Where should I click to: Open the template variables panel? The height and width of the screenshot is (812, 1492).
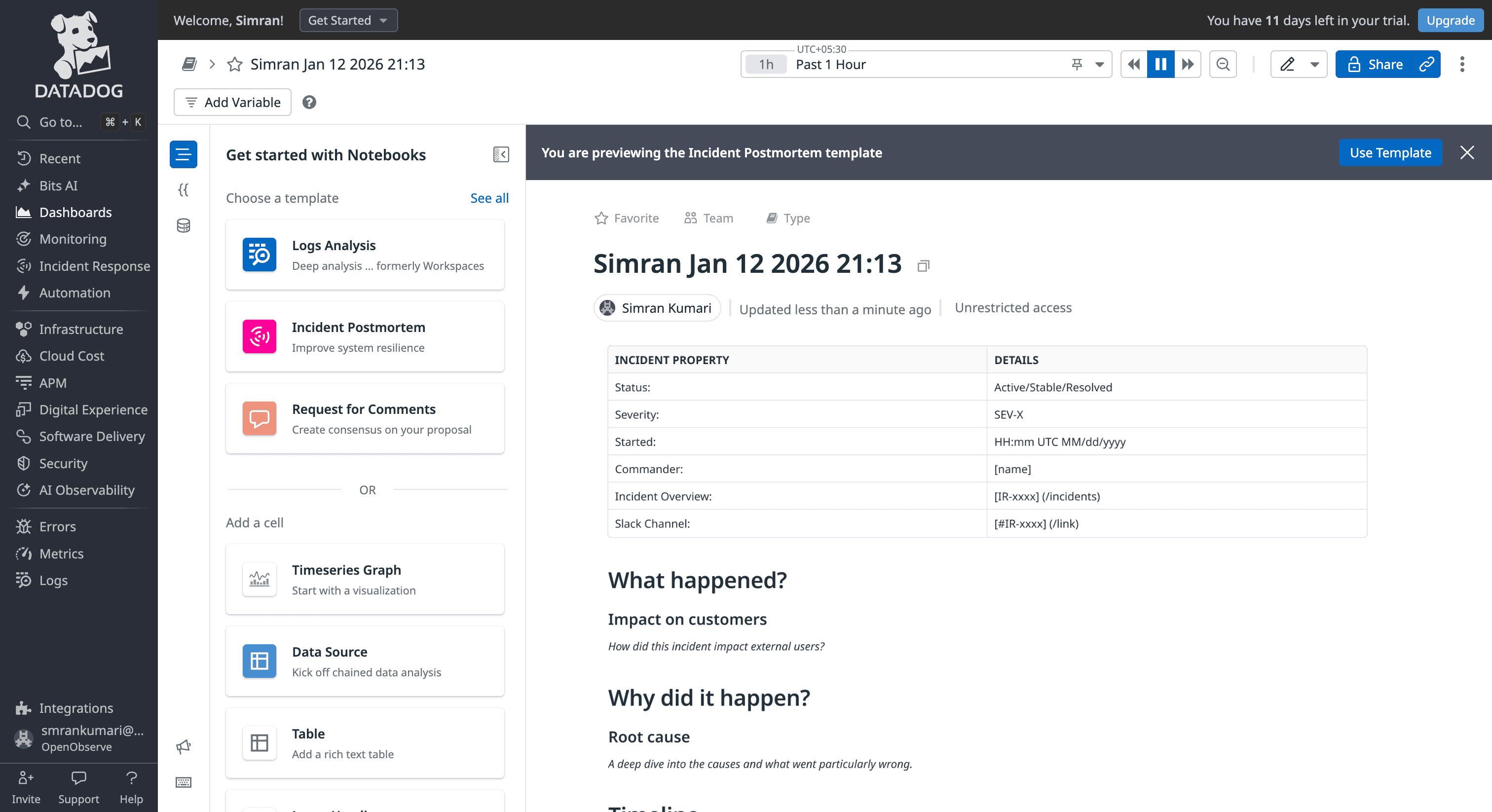[183, 190]
